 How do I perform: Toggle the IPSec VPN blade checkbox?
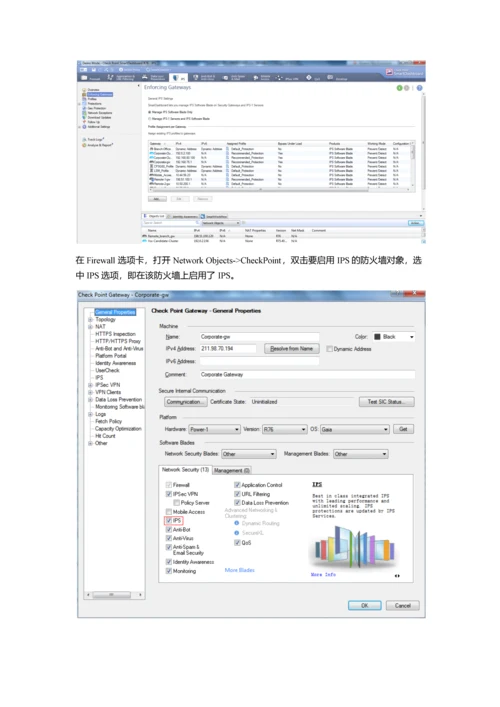[x=169, y=494]
